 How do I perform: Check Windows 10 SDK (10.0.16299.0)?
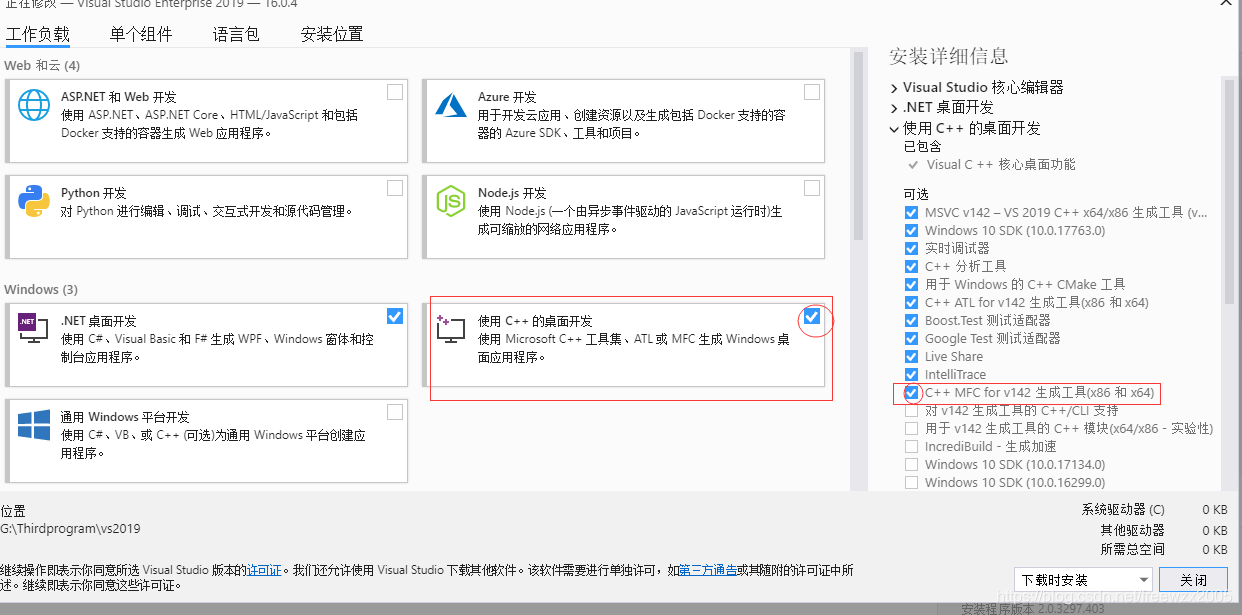coord(911,482)
